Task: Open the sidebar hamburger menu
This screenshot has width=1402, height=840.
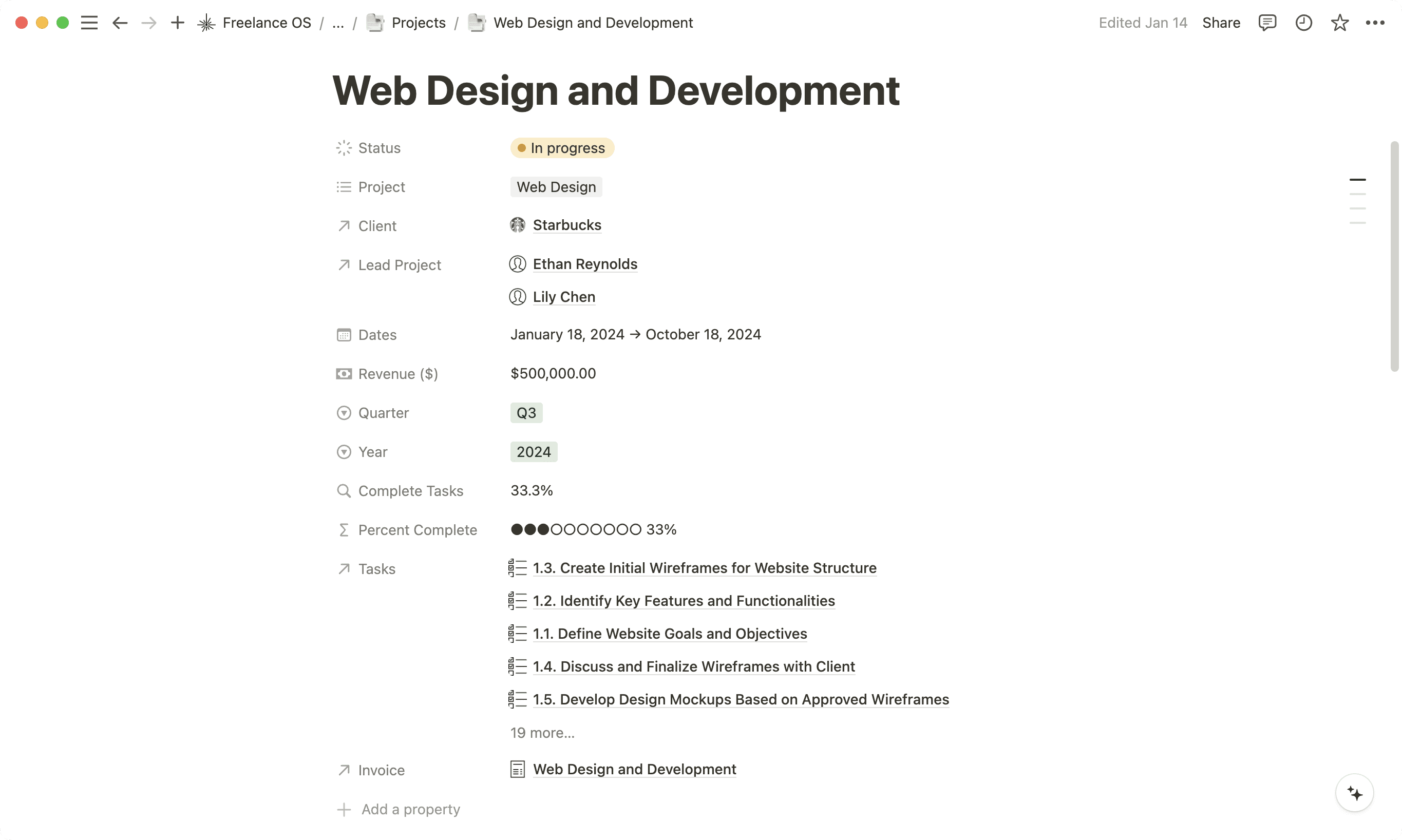Action: coord(89,23)
